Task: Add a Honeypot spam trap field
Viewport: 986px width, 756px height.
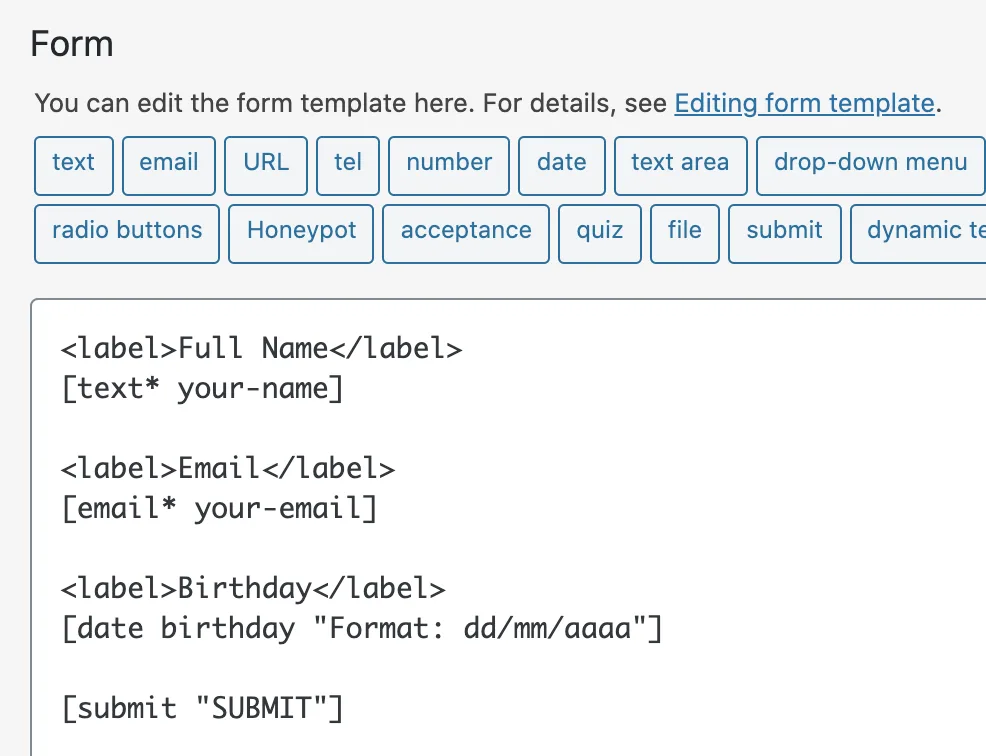Action: coord(300,231)
